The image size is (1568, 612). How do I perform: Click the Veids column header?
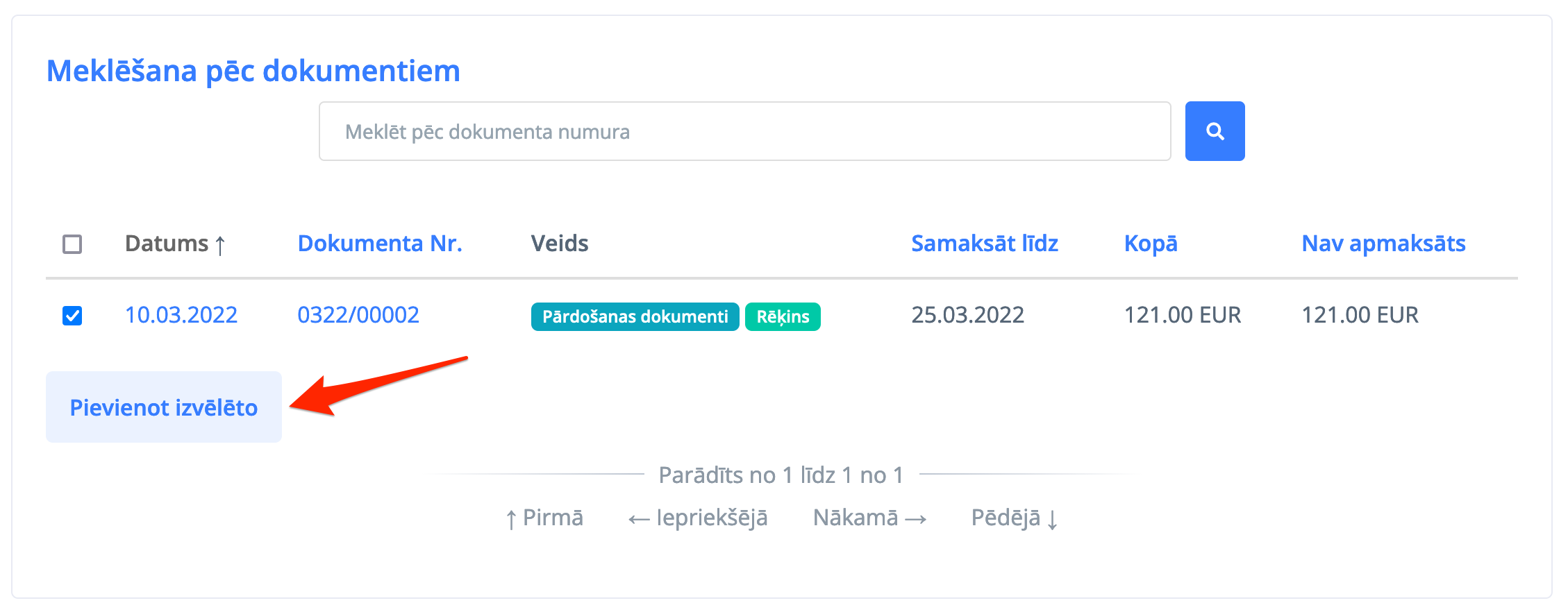pos(560,244)
